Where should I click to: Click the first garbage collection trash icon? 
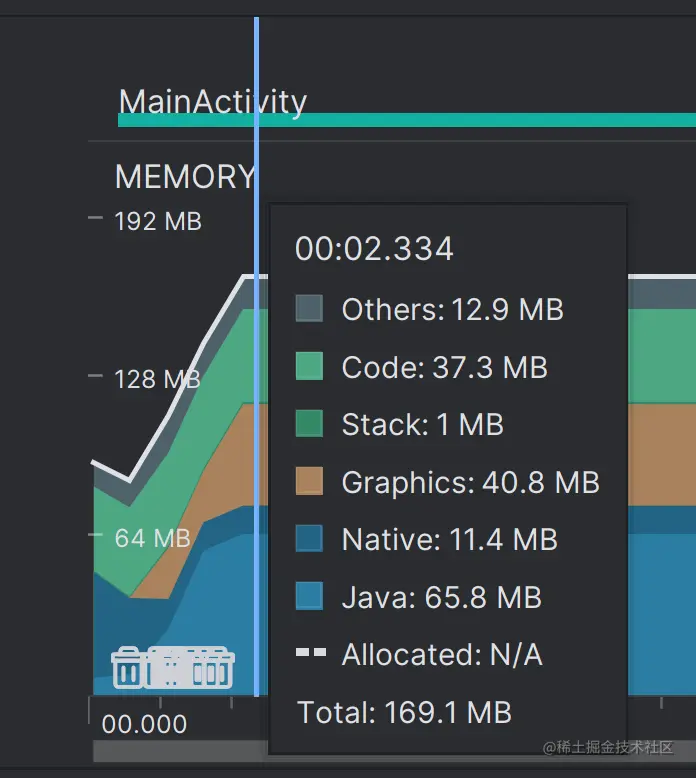pos(128,668)
